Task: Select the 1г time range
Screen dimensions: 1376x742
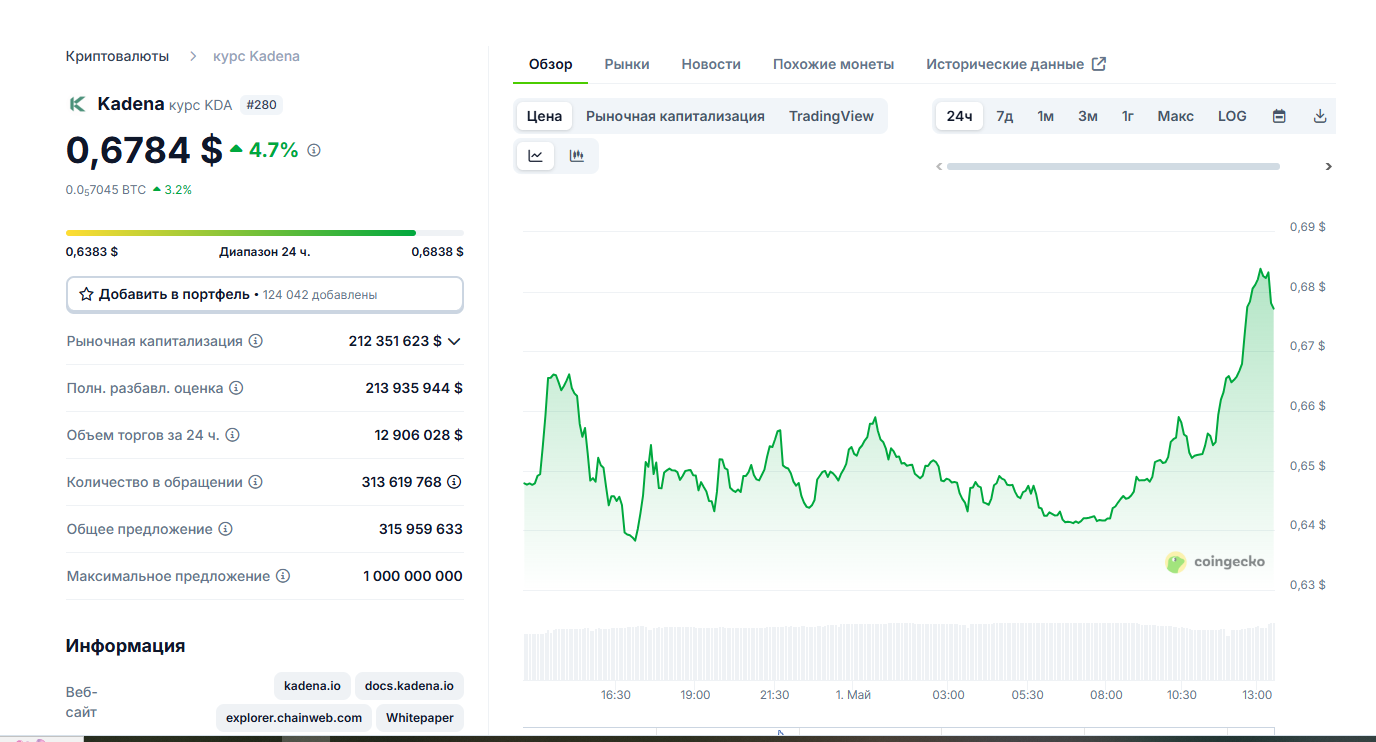Action: point(1128,116)
